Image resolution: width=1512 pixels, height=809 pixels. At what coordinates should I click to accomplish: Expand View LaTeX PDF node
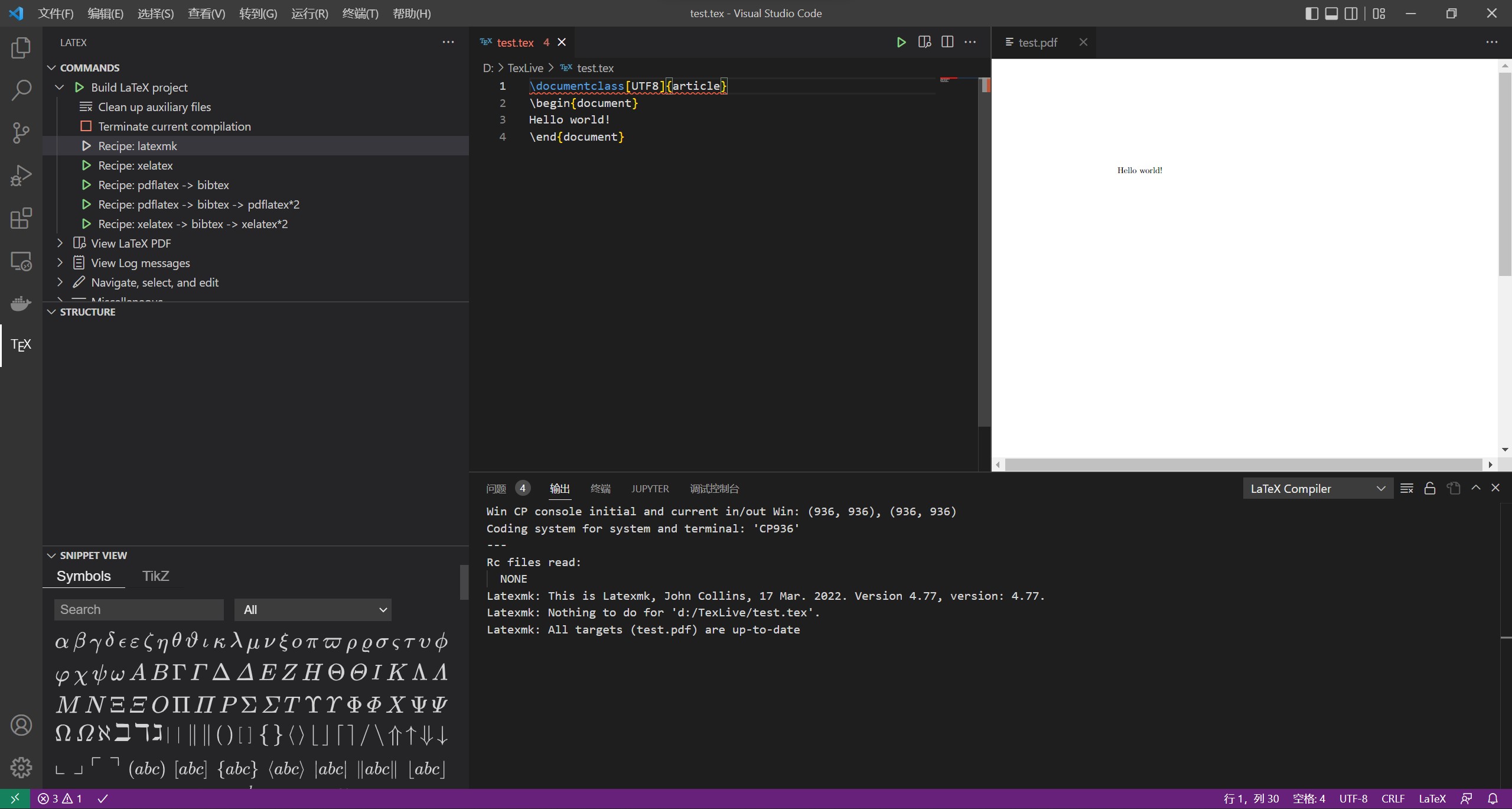[60, 243]
